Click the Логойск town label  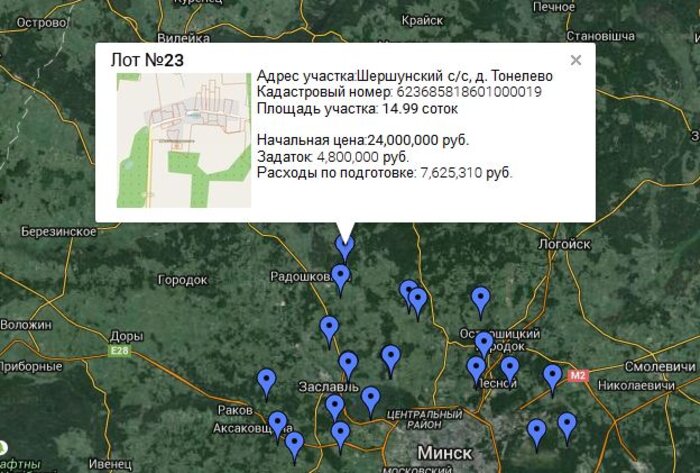pos(564,243)
